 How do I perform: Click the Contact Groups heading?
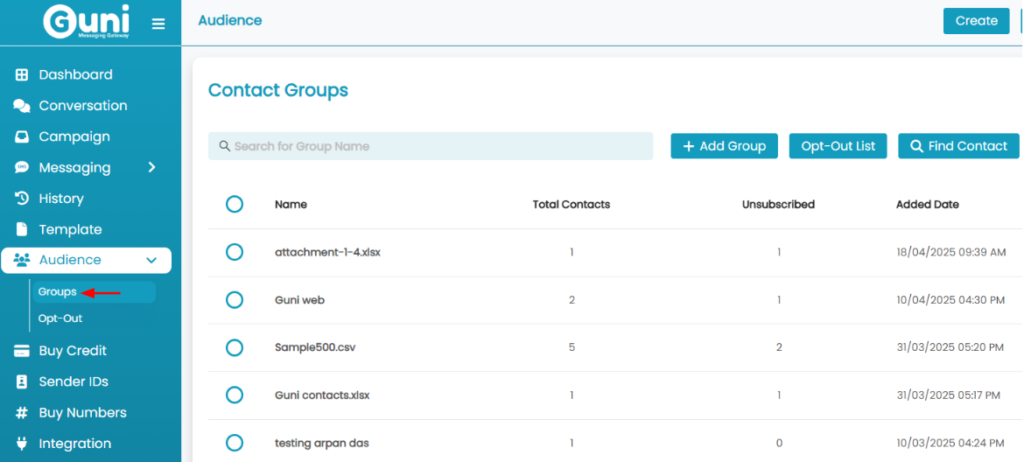[x=278, y=91]
